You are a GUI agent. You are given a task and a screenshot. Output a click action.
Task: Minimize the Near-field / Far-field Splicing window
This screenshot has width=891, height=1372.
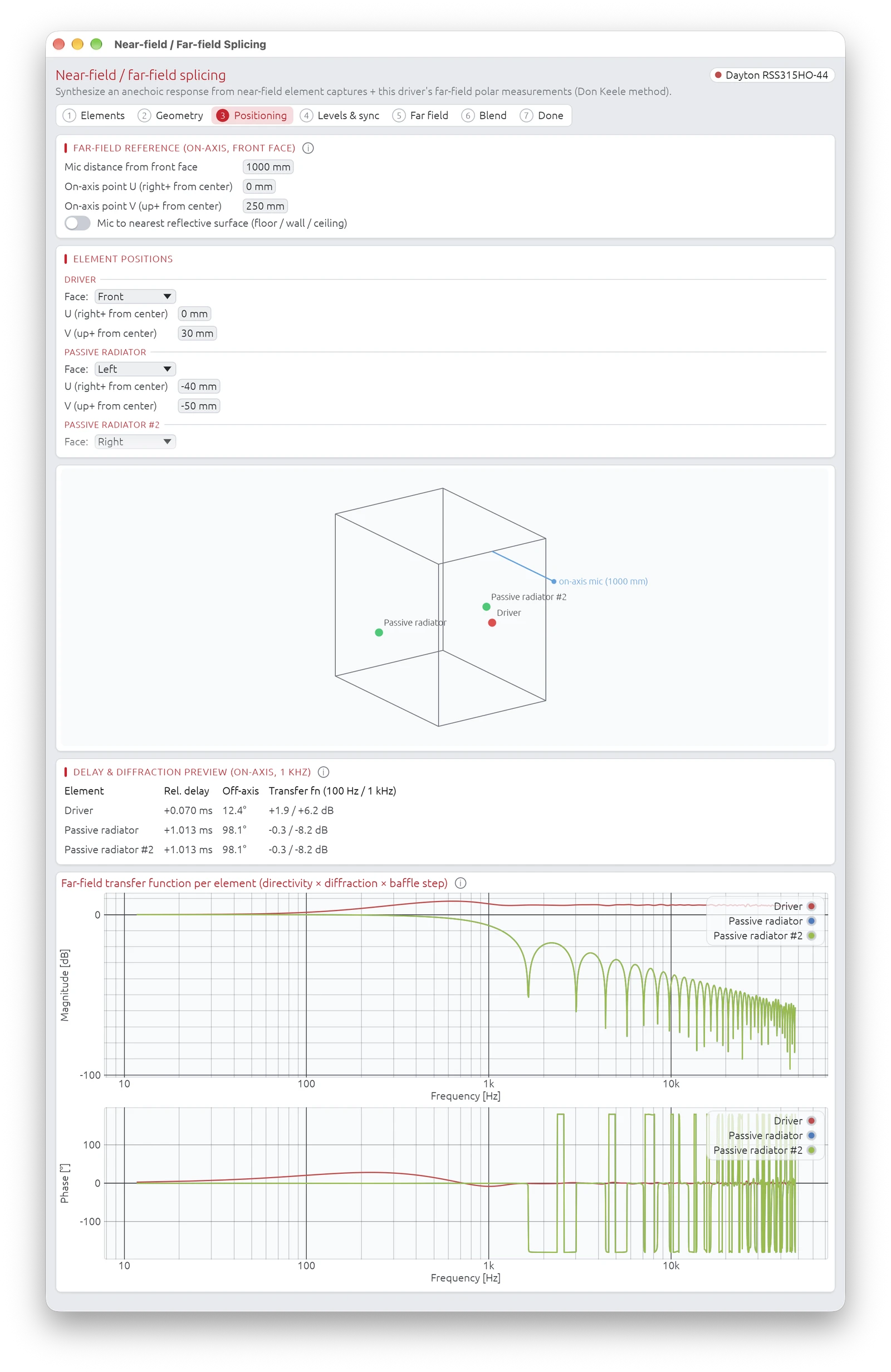77,45
